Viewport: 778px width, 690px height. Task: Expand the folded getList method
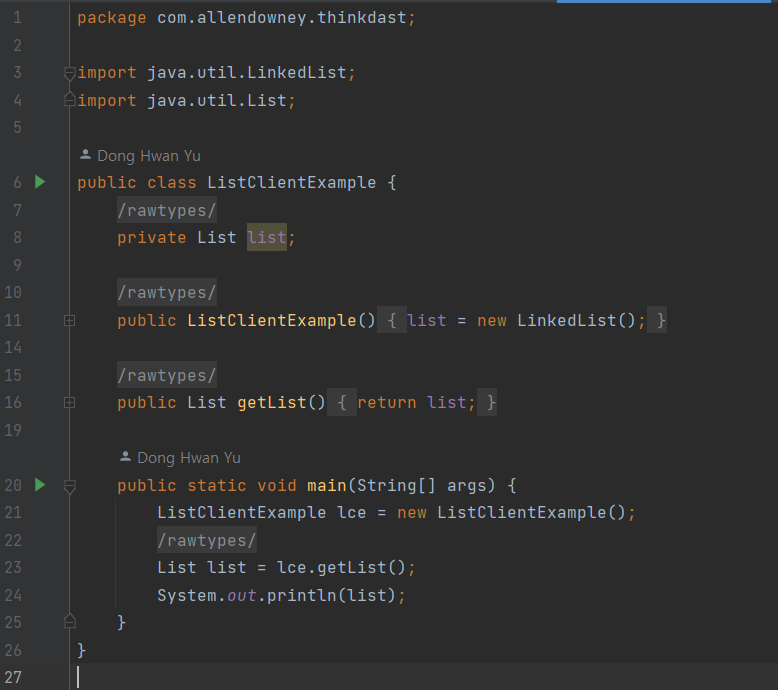tap(69, 402)
